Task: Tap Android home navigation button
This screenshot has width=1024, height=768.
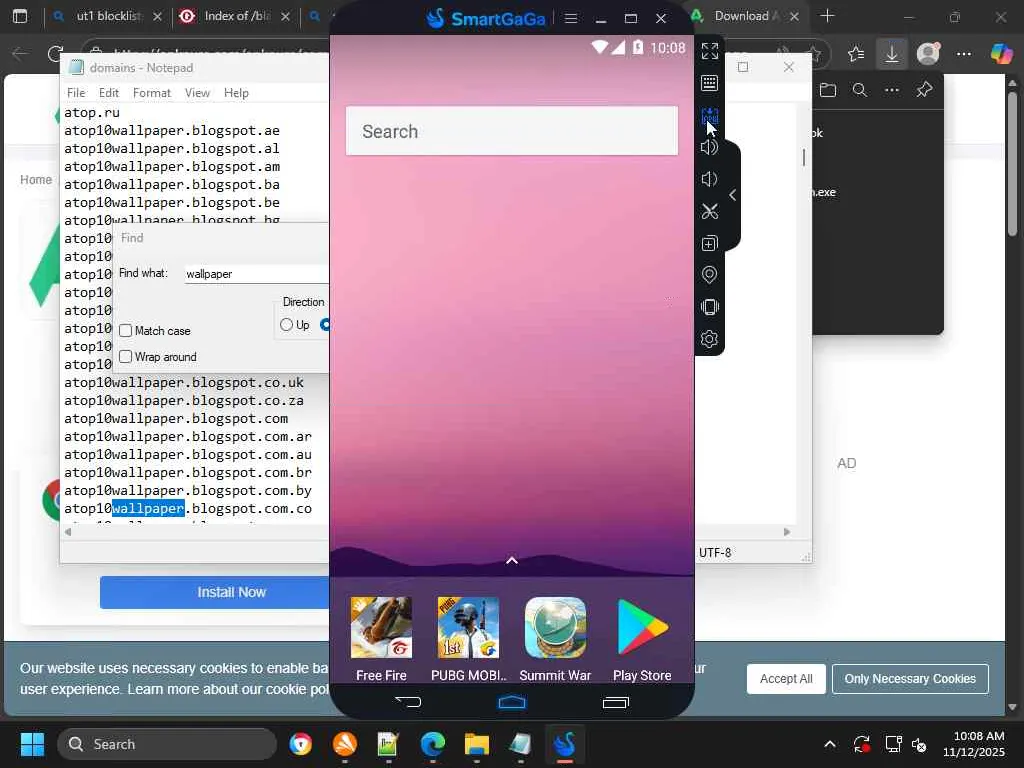Action: coord(512,702)
